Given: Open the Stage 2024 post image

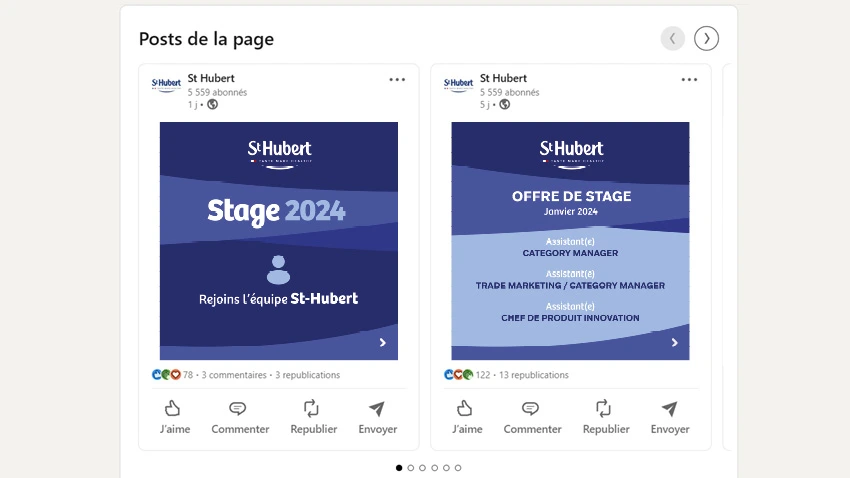Looking at the screenshot, I should pos(279,241).
